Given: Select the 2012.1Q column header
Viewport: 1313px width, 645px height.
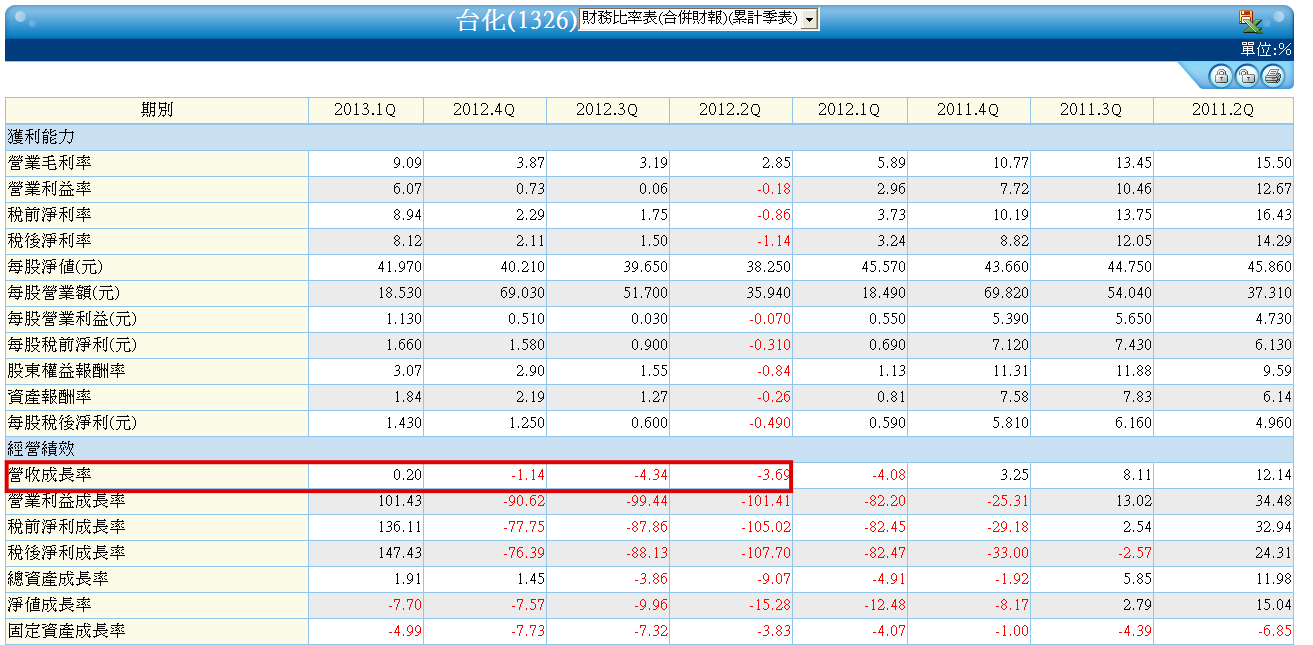Looking at the screenshot, I should [x=849, y=110].
